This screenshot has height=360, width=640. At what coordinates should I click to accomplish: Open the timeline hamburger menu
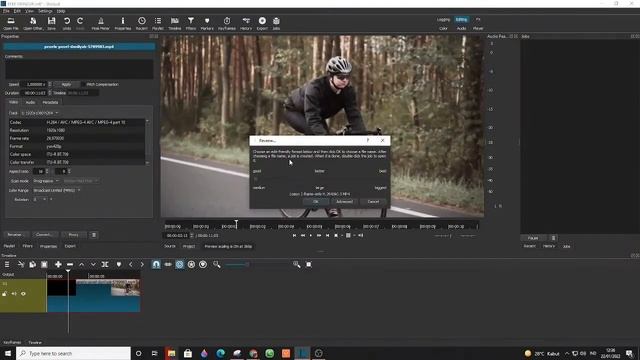[x=7, y=264]
